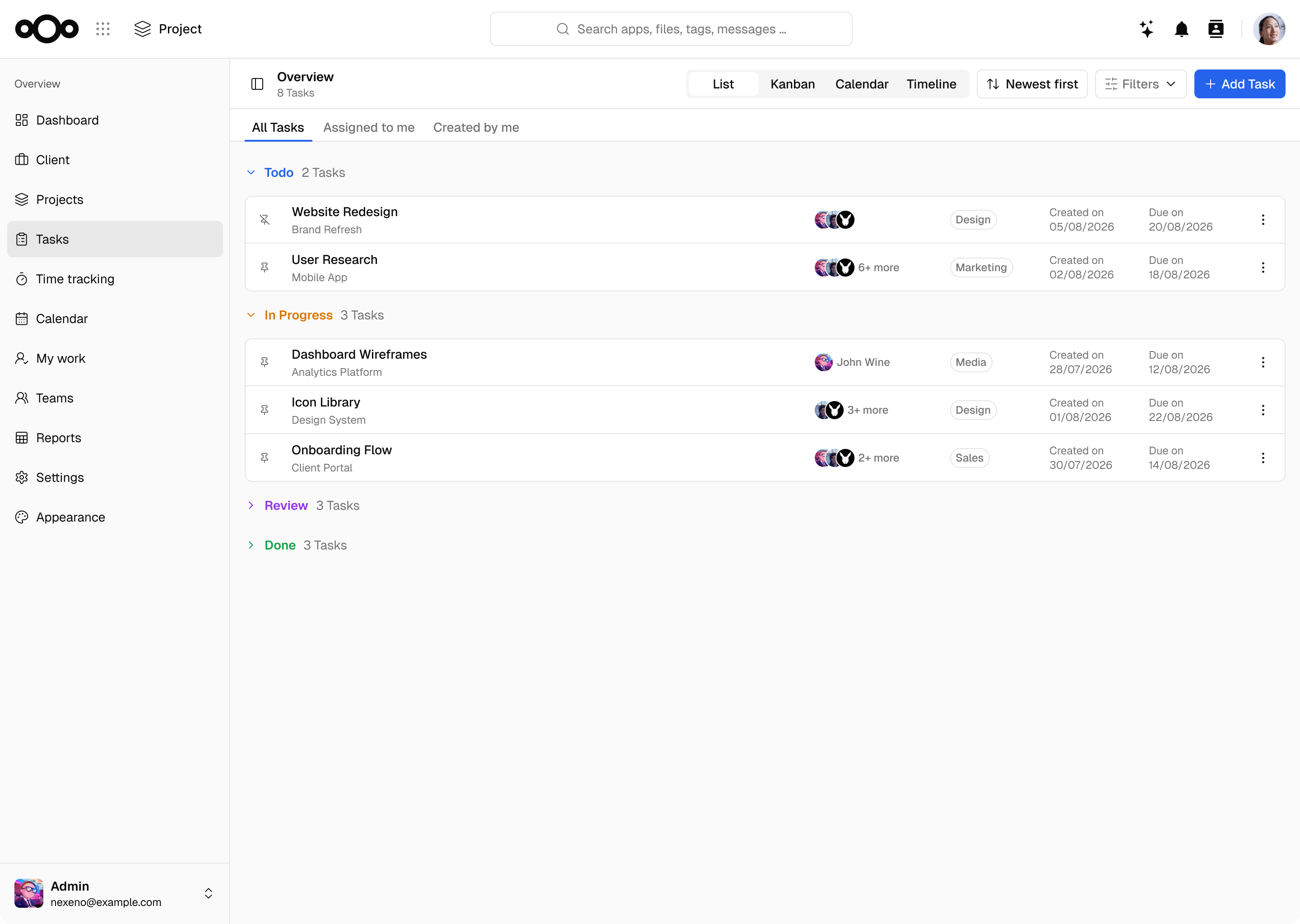Pin the User Research task
The height and width of the screenshot is (924, 1300).
pyautogui.click(x=265, y=268)
